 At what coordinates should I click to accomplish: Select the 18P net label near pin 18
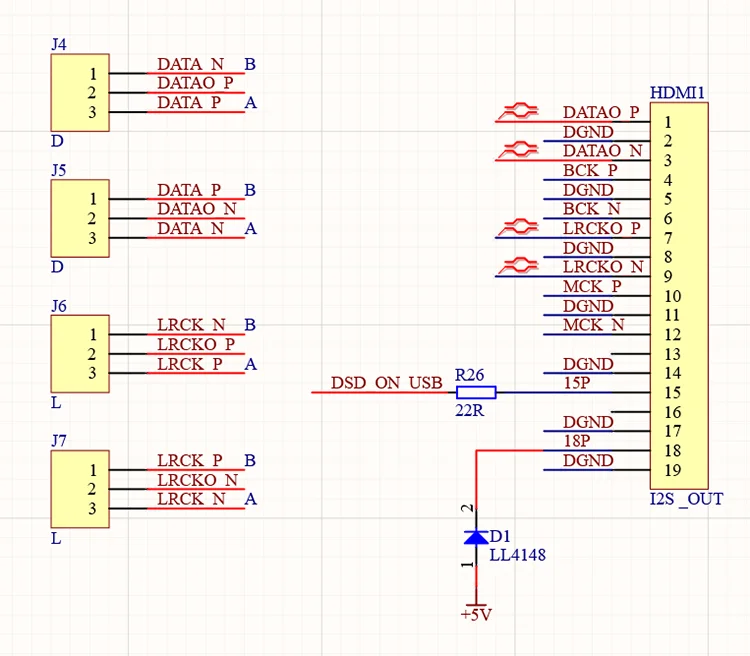click(x=577, y=441)
